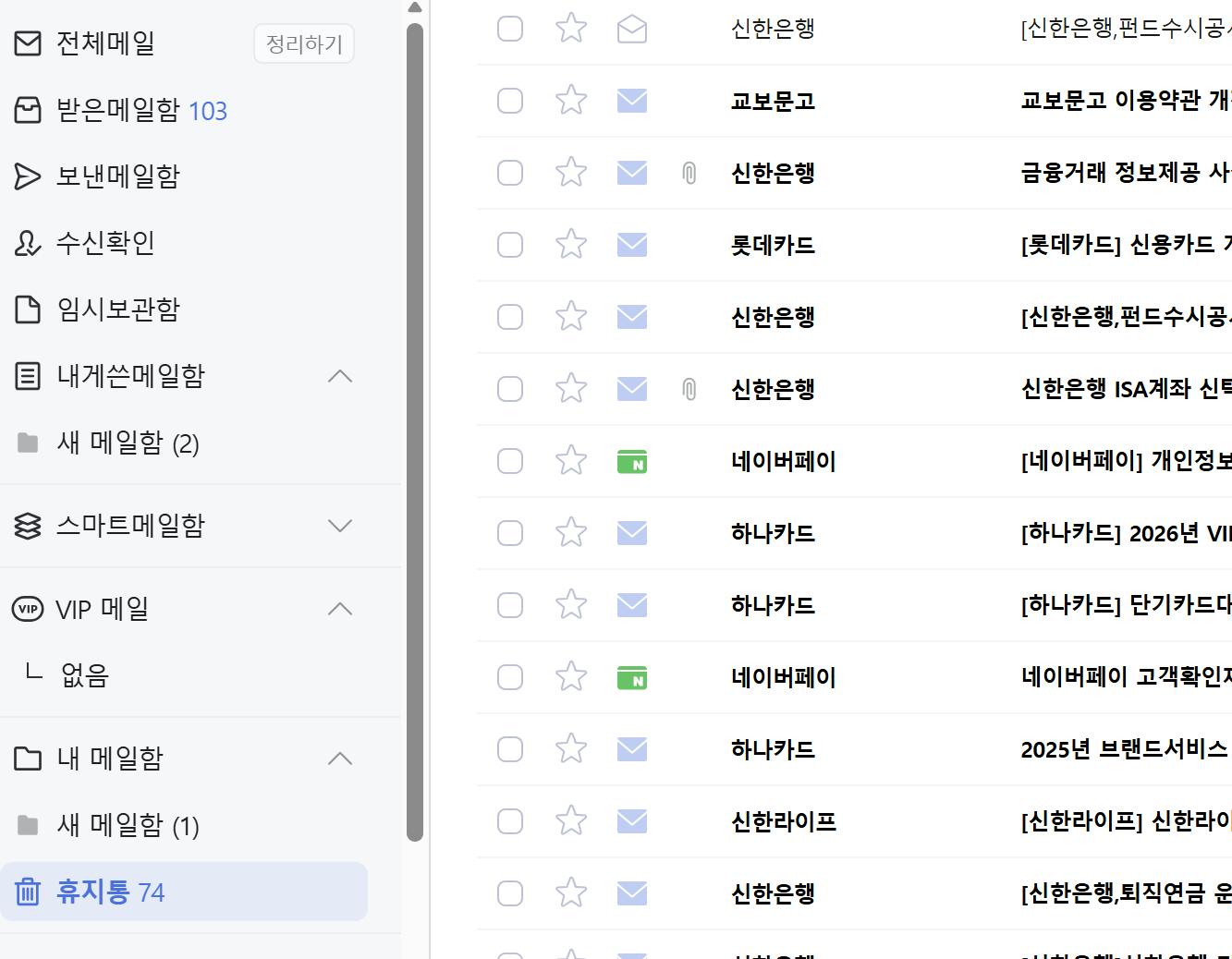1232x959 pixels.
Task: Click the opened envelope icon on the read 신한은행 mail
Action: click(x=632, y=29)
